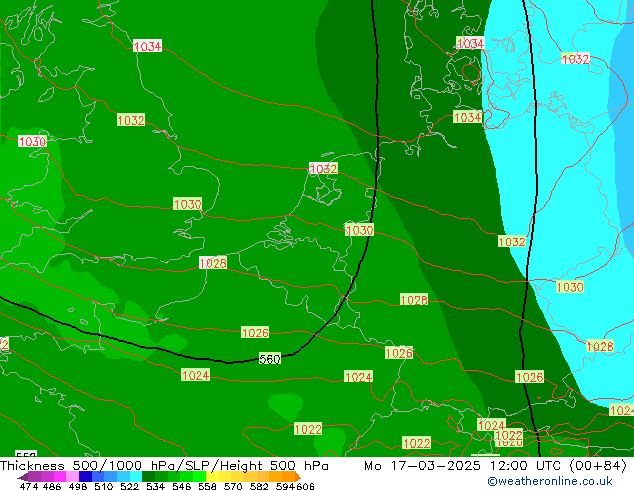634x490 pixels.
Task: Pick the dark blue legend swatch above 498
Action: [x=85, y=476]
